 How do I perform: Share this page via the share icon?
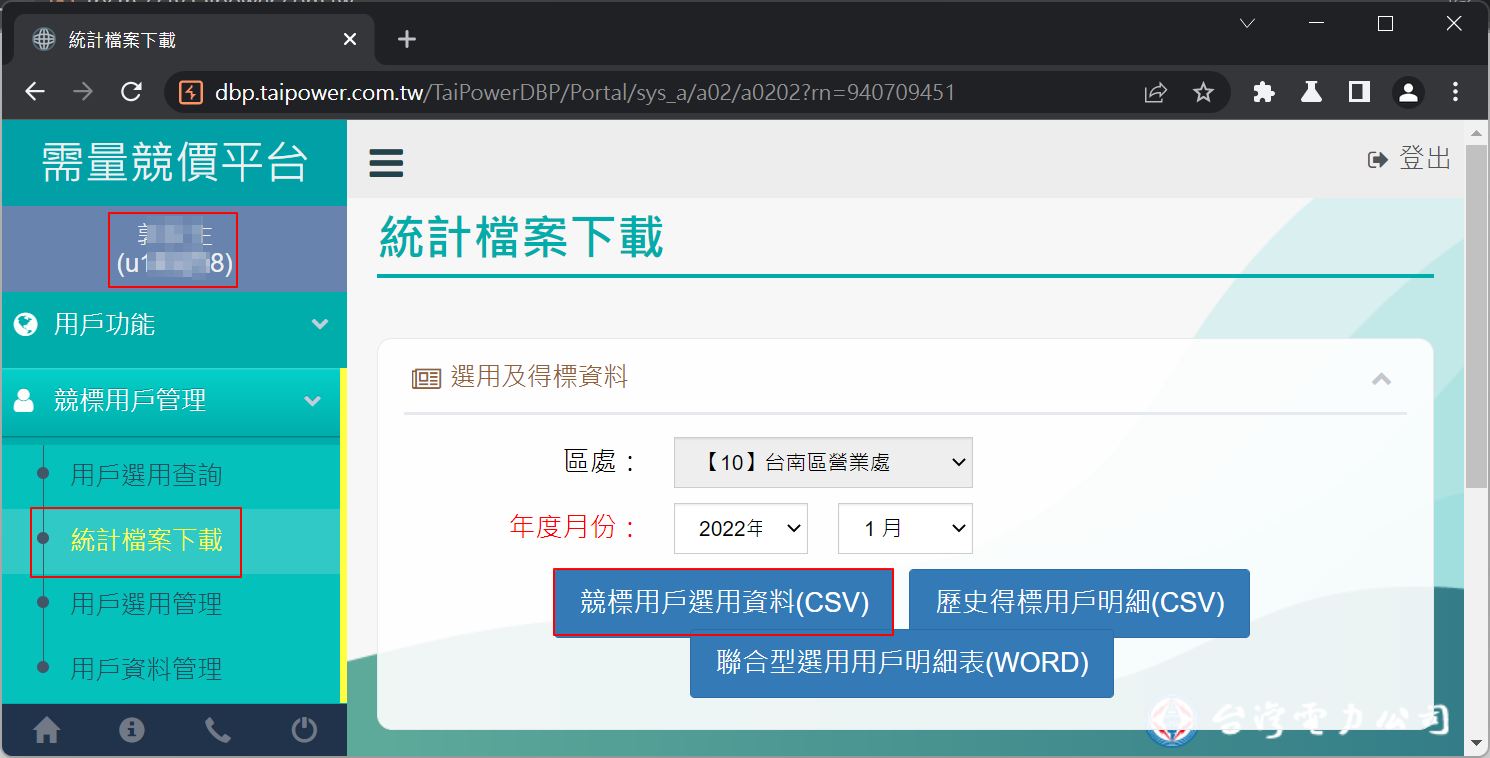(x=1155, y=93)
